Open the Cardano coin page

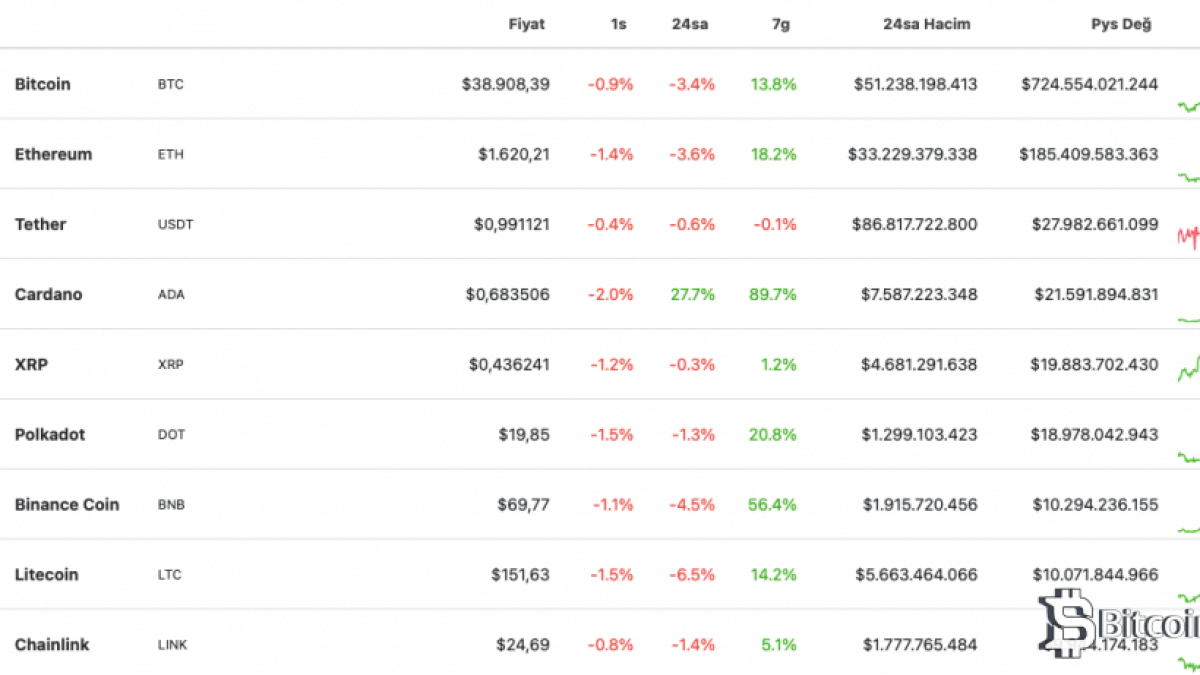[48, 294]
